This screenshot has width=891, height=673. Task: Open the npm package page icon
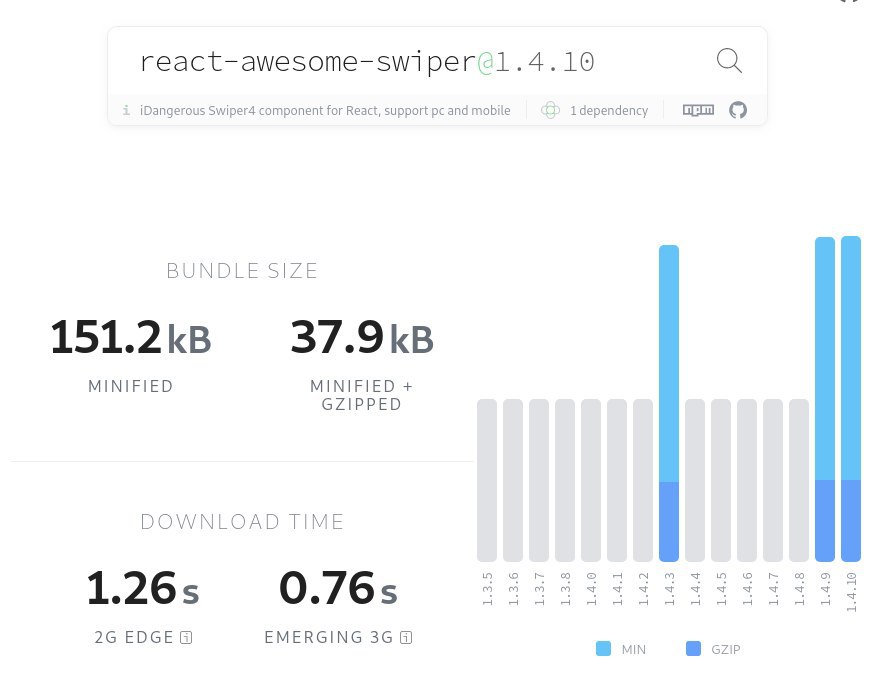pos(698,110)
